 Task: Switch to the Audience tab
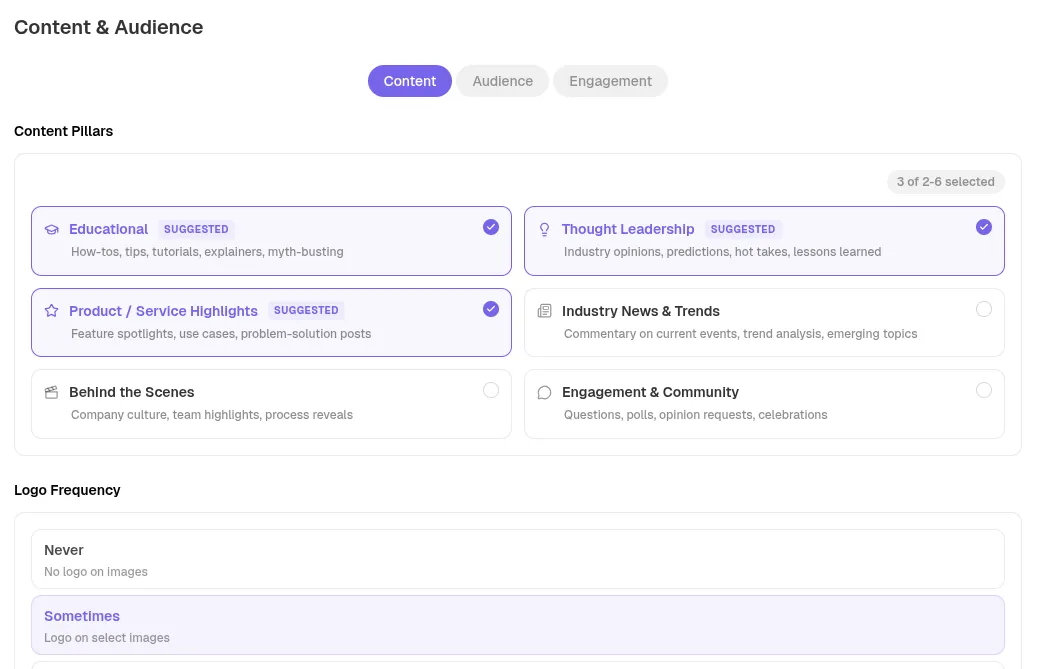[502, 81]
